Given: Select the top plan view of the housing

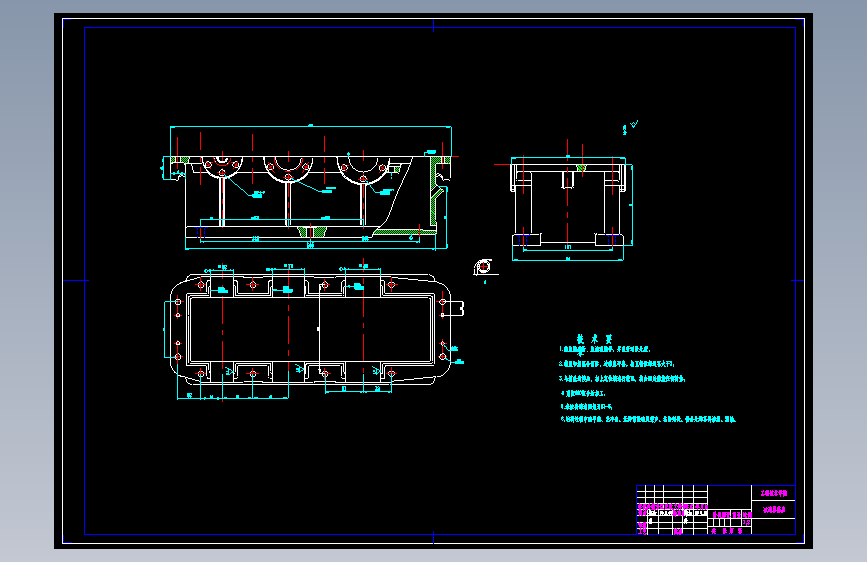Looking at the screenshot, I should (x=314, y=331).
